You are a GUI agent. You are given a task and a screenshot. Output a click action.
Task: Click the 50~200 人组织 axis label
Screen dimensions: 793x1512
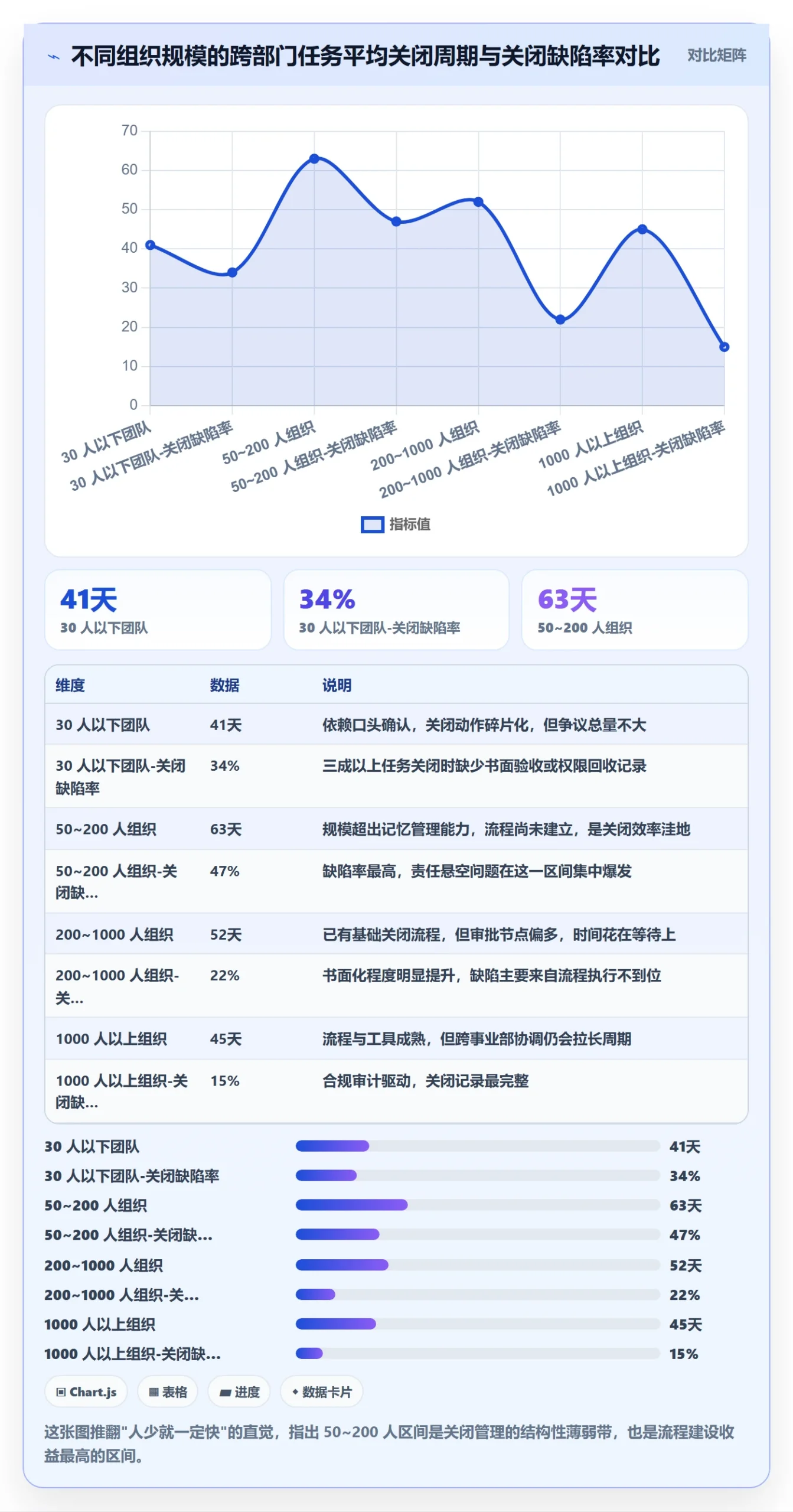tap(269, 442)
